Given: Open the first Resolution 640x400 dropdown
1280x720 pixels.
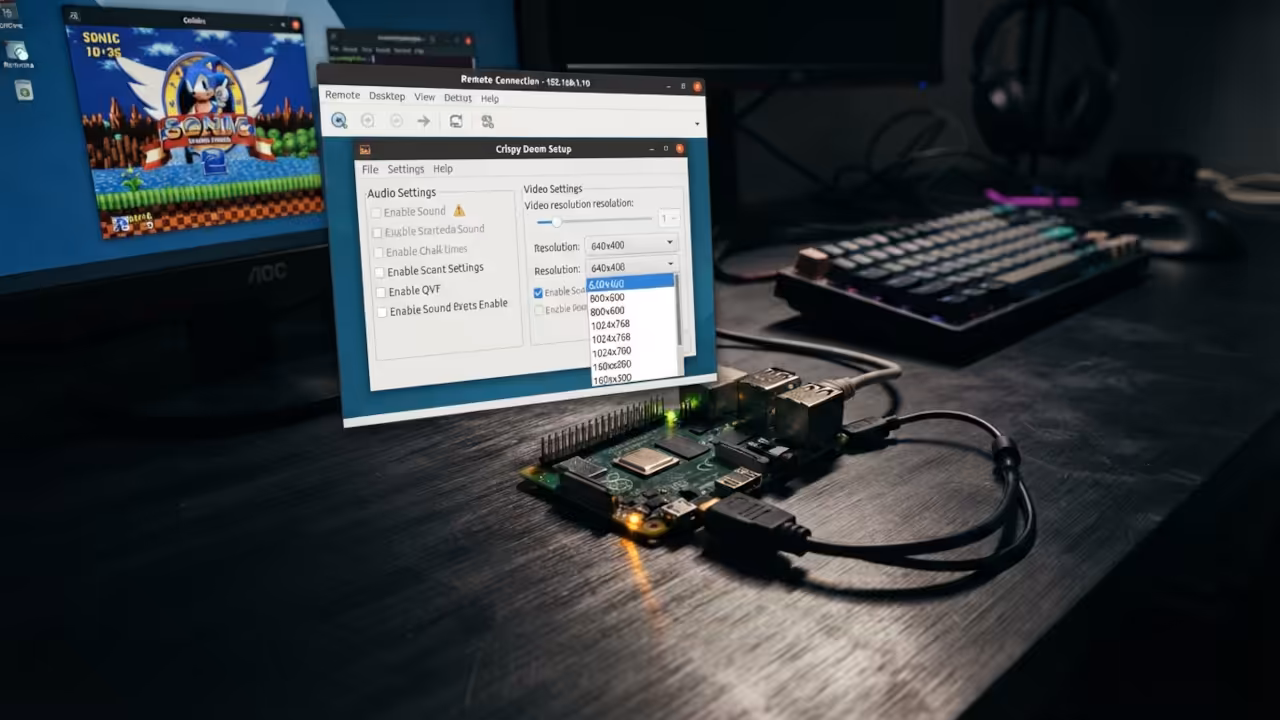Looking at the screenshot, I should point(632,245).
